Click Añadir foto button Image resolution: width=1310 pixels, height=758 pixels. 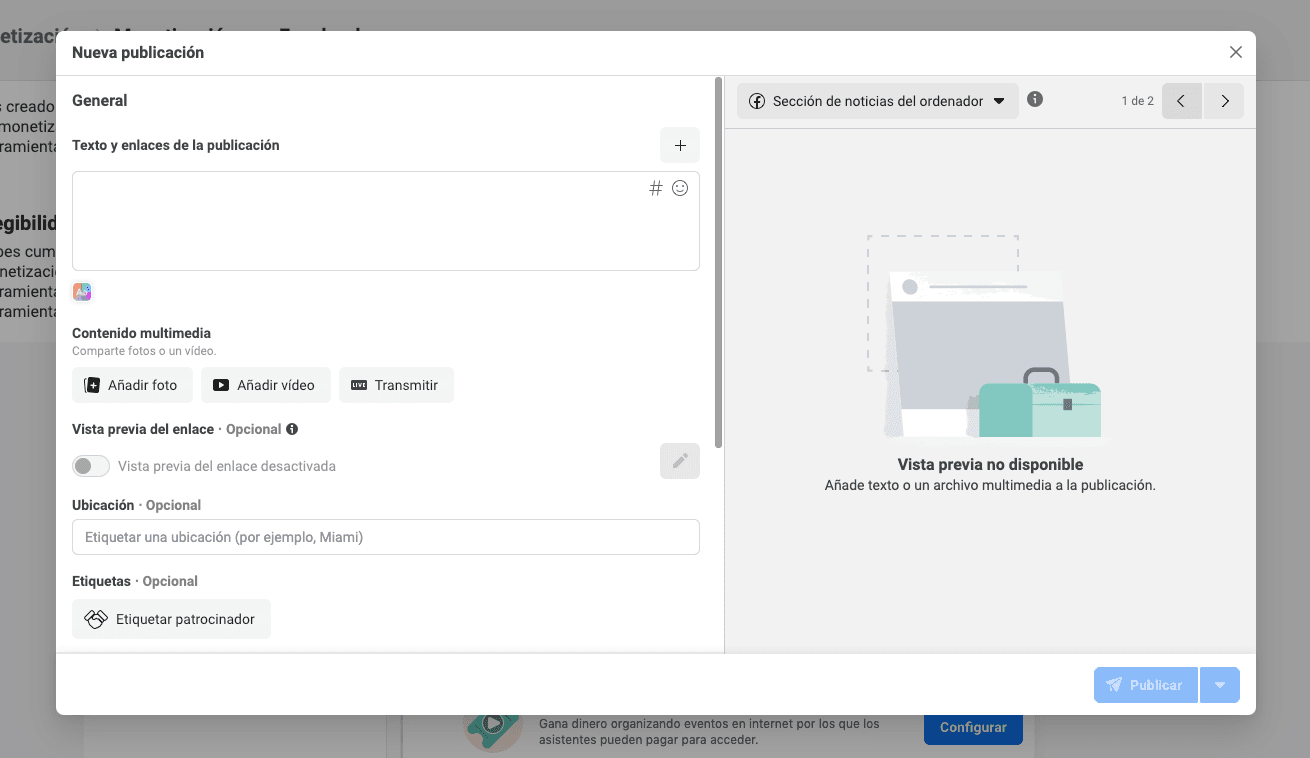132,385
